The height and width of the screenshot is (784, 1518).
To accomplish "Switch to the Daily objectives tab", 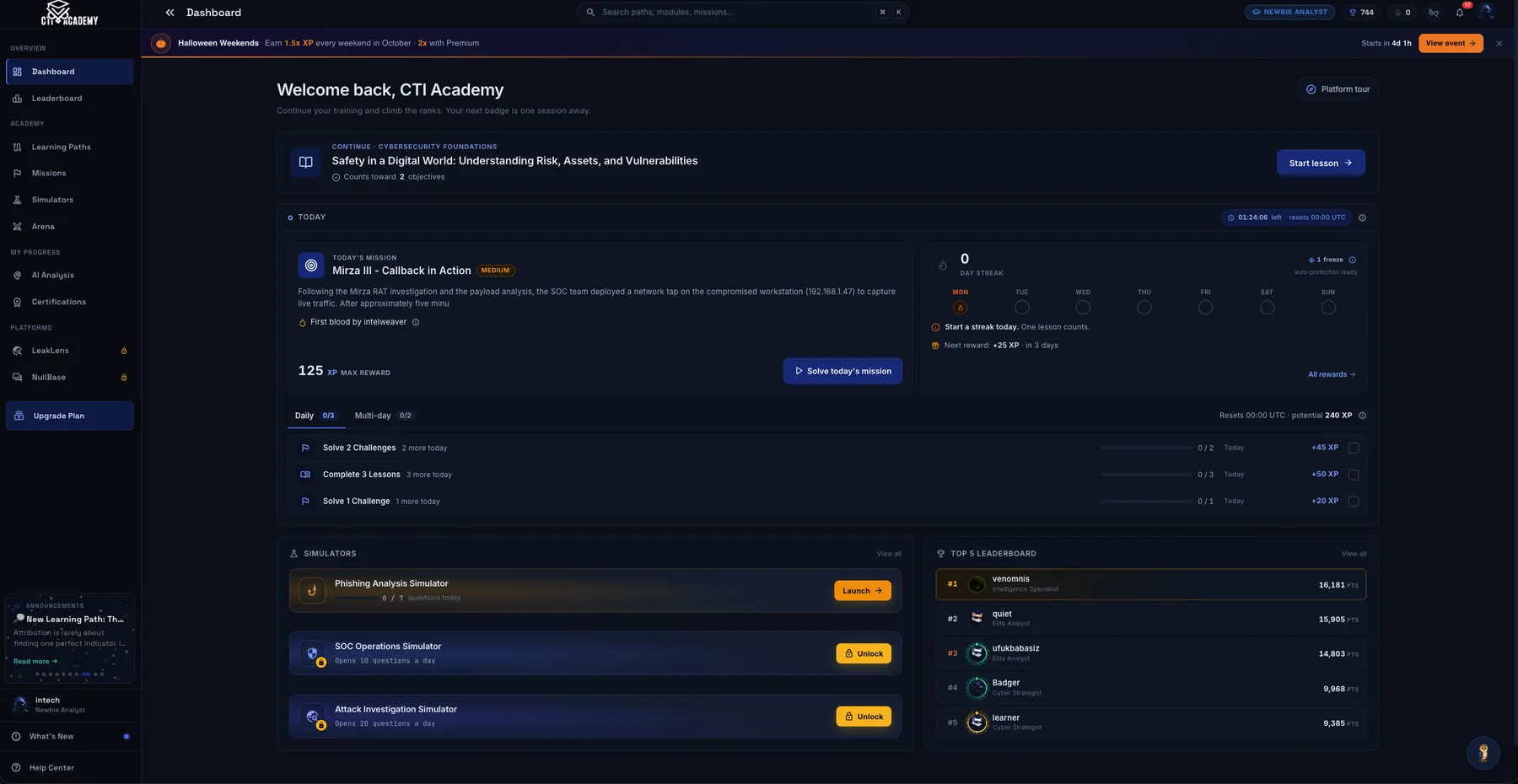I will [315, 416].
